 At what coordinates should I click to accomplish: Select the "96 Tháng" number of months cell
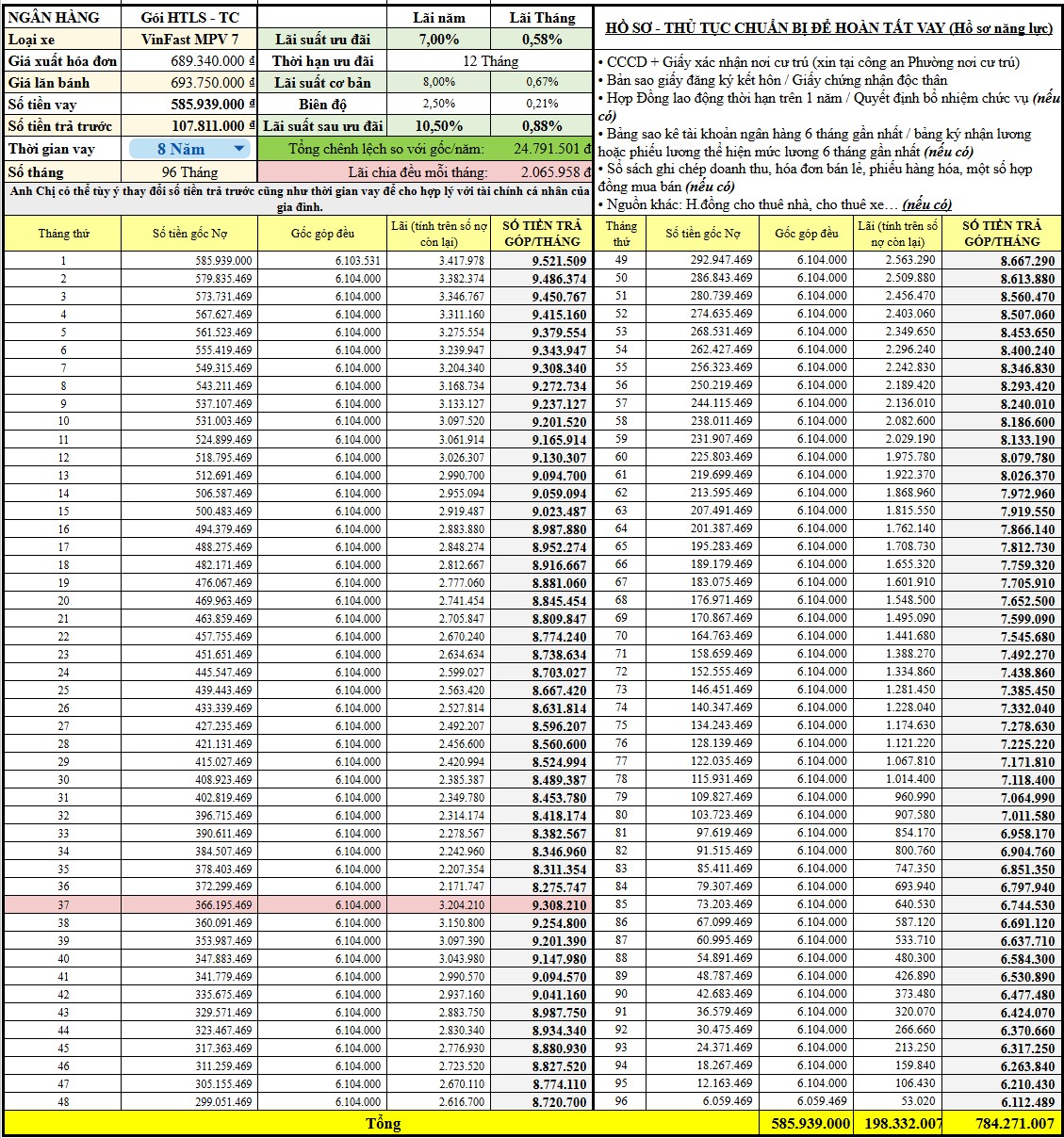coord(189,172)
